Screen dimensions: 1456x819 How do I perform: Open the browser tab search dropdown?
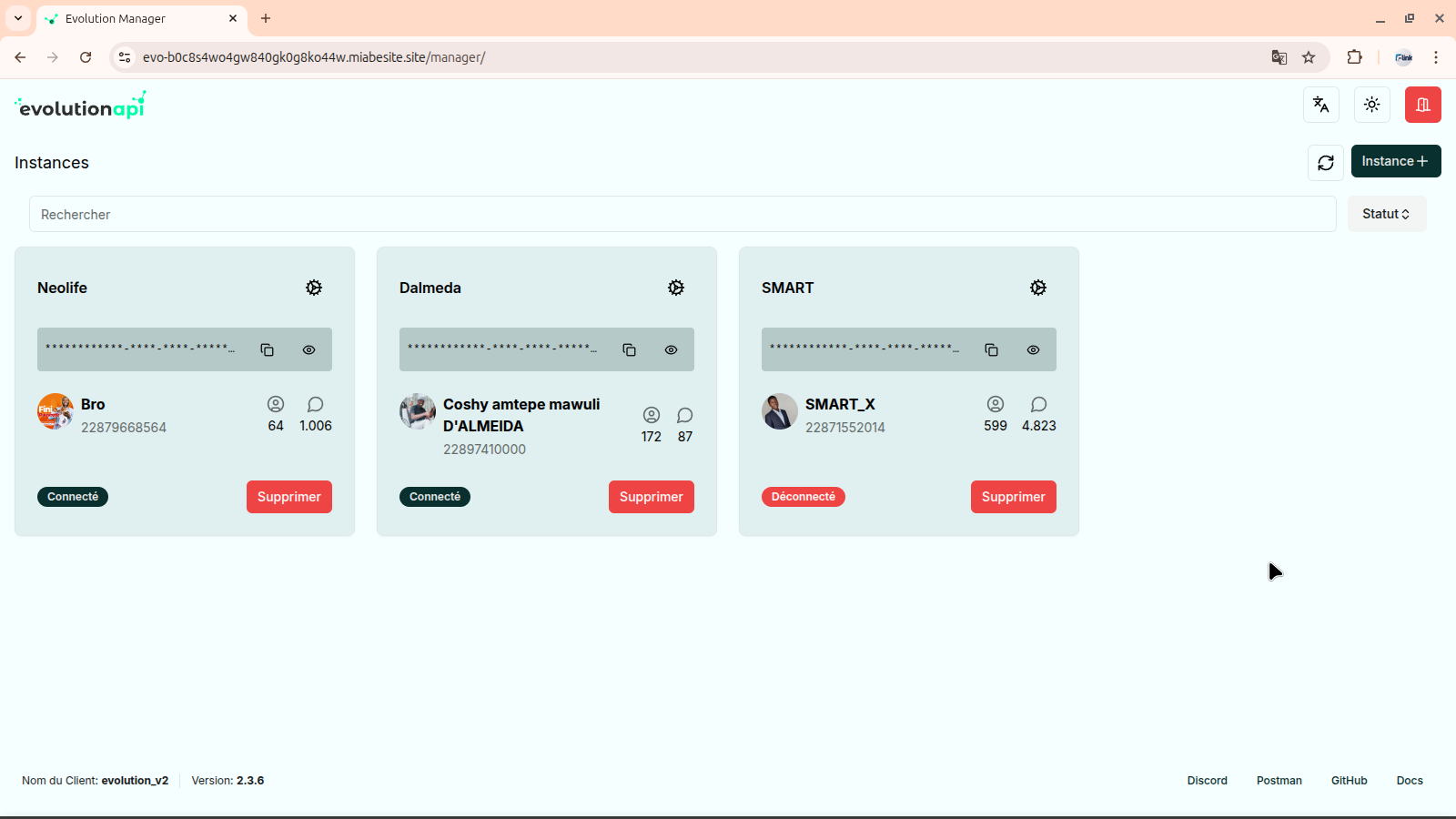click(18, 18)
